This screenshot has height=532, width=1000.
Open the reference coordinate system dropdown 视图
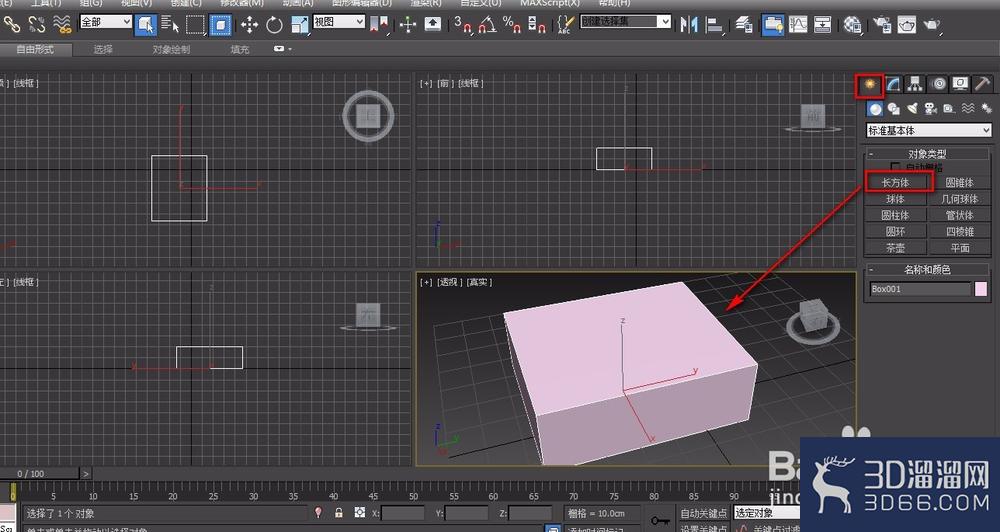339,22
